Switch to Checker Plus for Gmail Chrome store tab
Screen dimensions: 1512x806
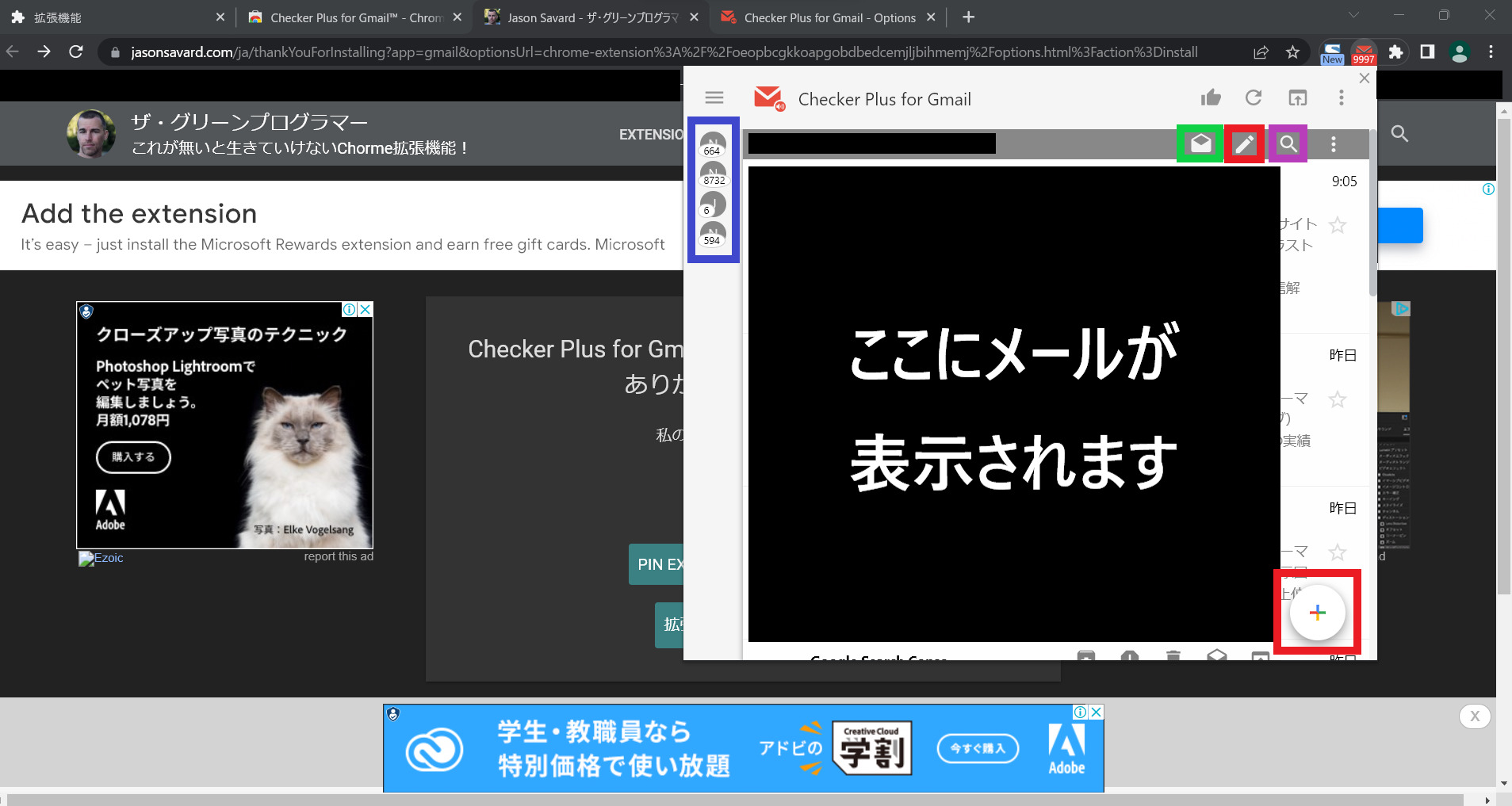[354, 17]
